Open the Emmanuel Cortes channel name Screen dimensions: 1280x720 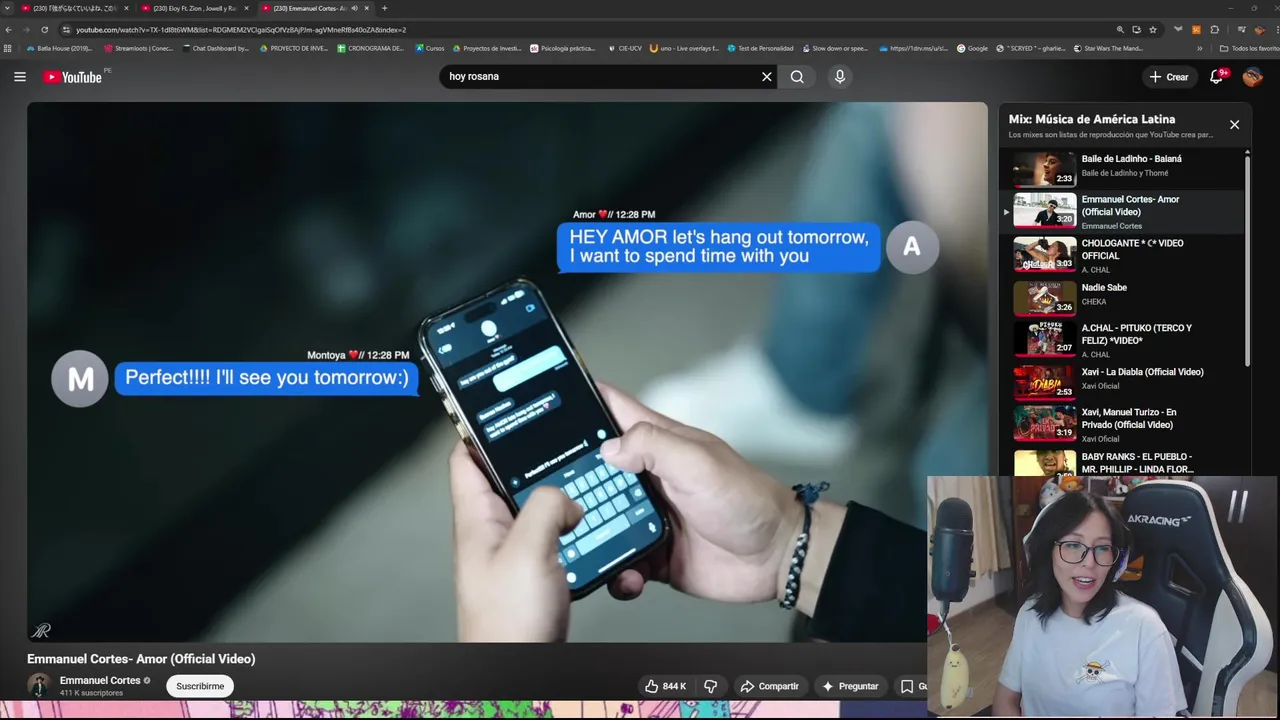click(x=100, y=680)
